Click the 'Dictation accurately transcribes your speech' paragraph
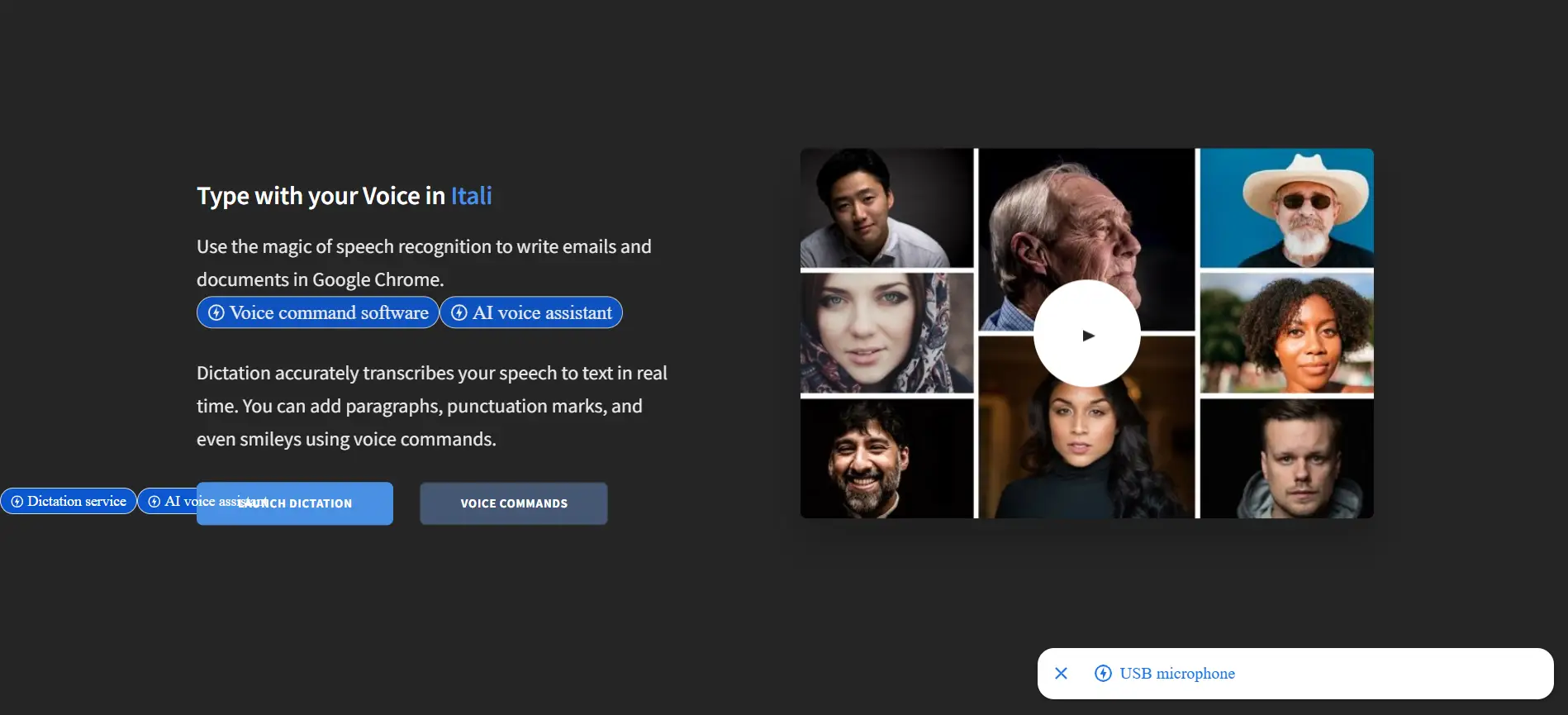Screen dimensions: 1568x715 (x=432, y=406)
